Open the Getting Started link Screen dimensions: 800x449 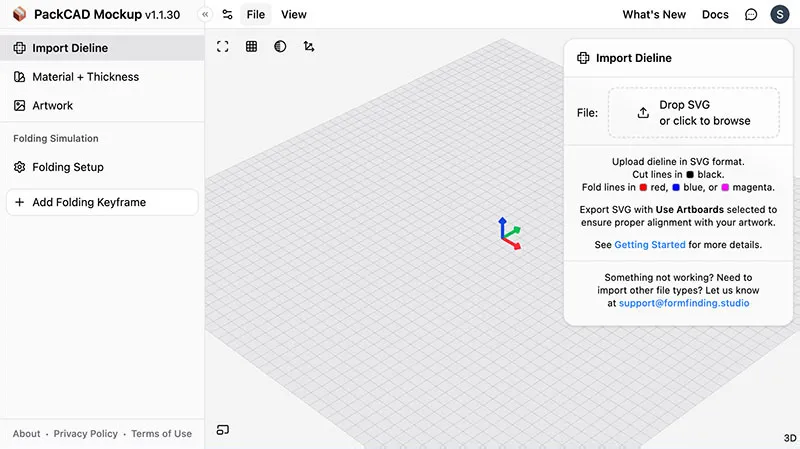tap(649, 245)
